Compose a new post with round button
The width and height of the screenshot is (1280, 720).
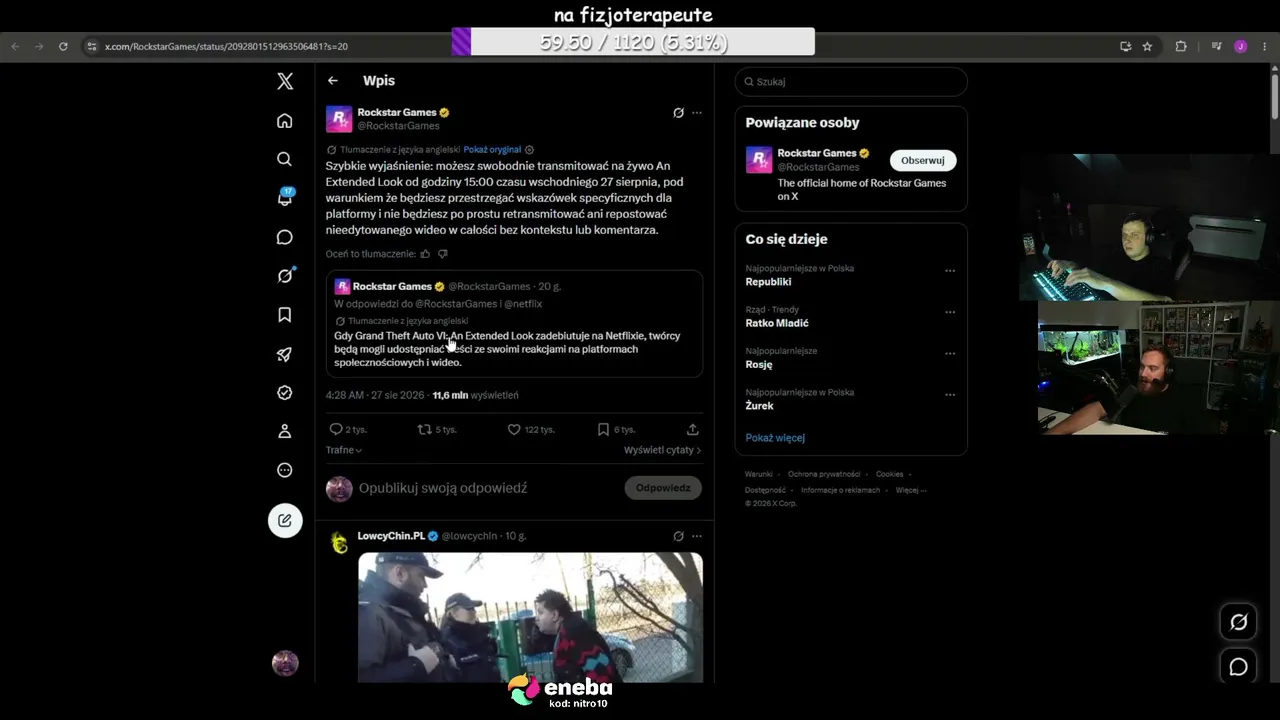pyautogui.click(x=285, y=520)
